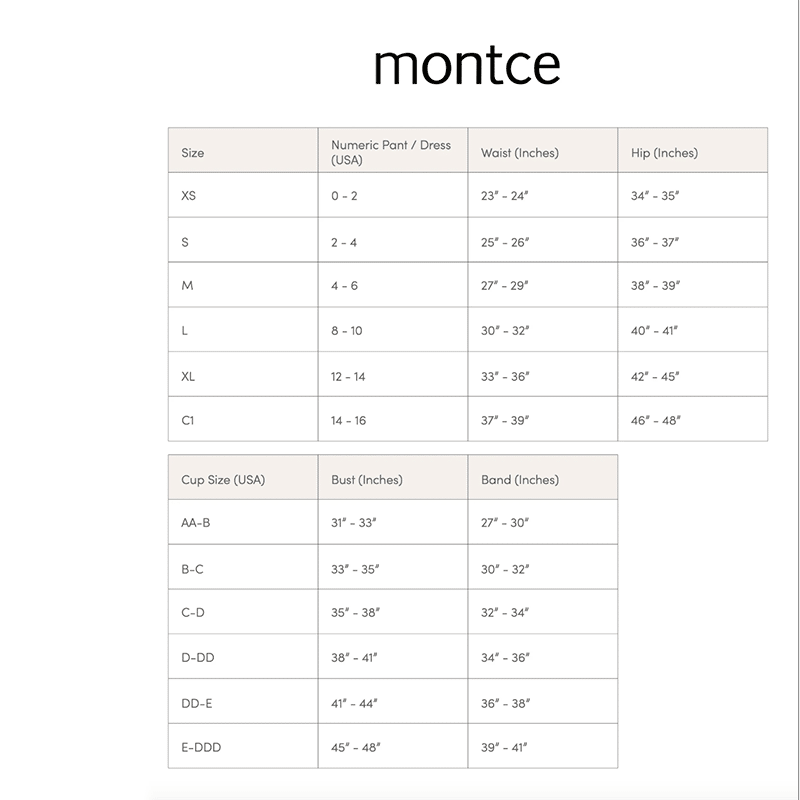Select the AA-B cup size row
This screenshot has width=800, height=800.
(x=196, y=523)
